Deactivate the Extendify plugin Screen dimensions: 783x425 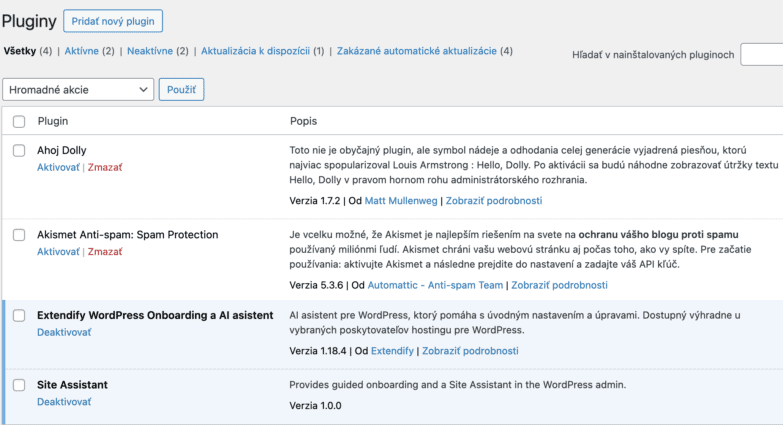pyautogui.click(x=64, y=332)
